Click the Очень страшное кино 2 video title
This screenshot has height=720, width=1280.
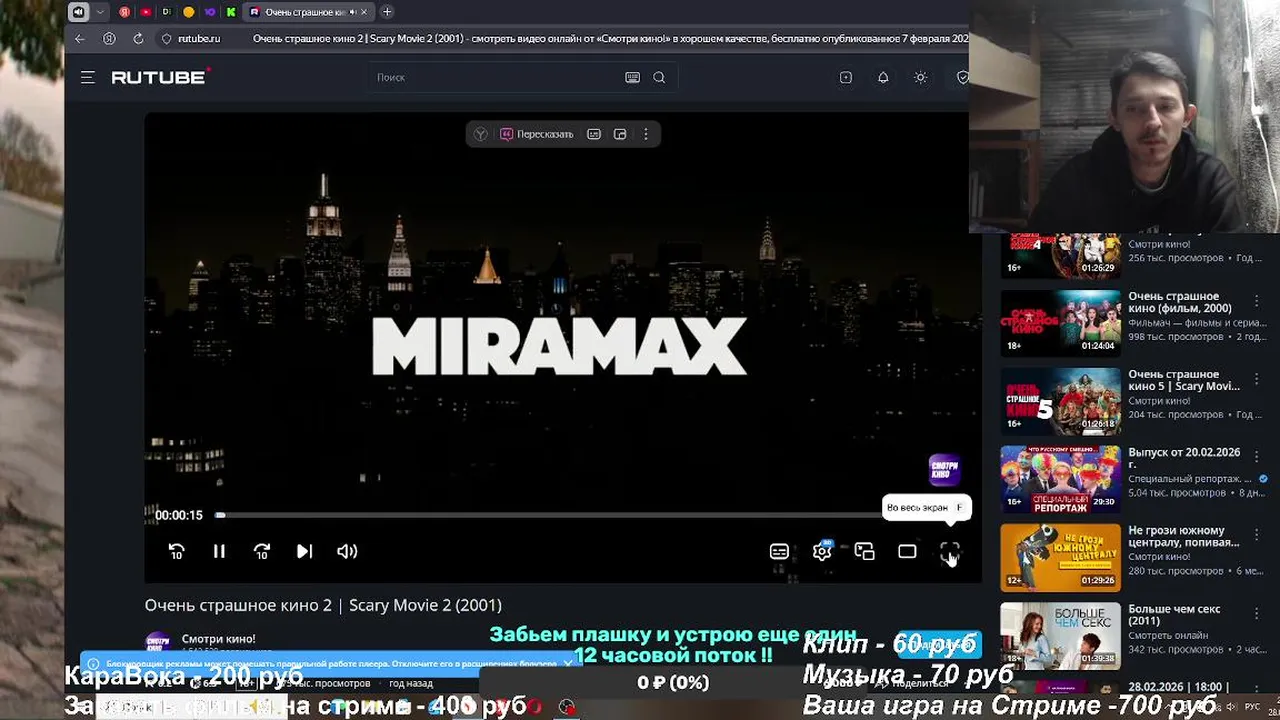pyautogui.click(x=323, y=605)
